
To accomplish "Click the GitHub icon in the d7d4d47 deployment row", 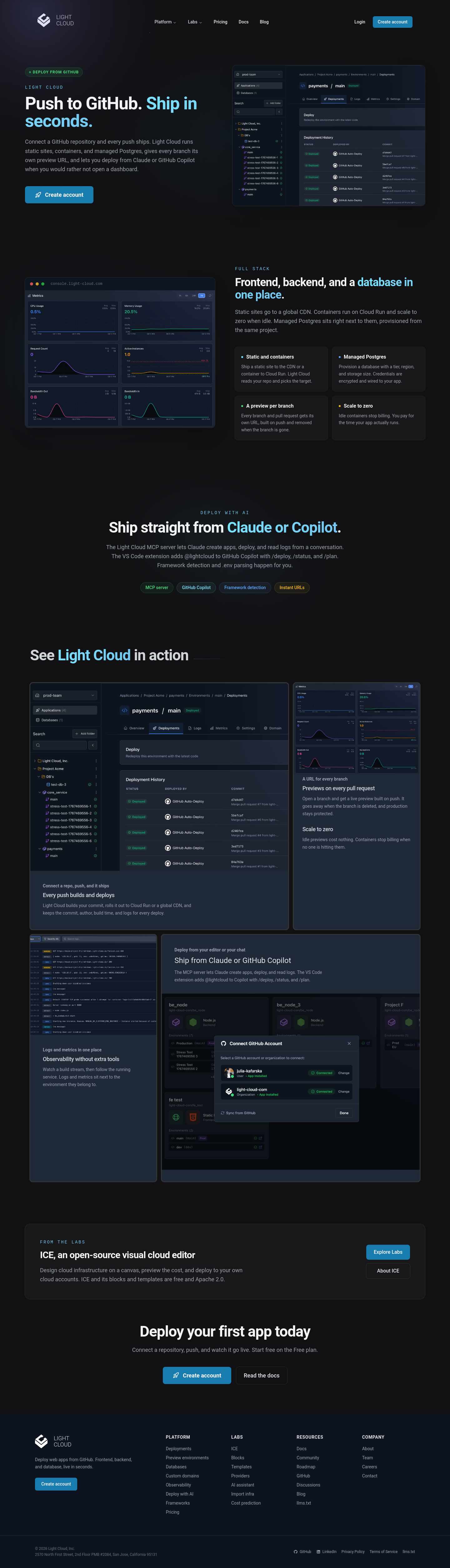I will pos(167,802).
